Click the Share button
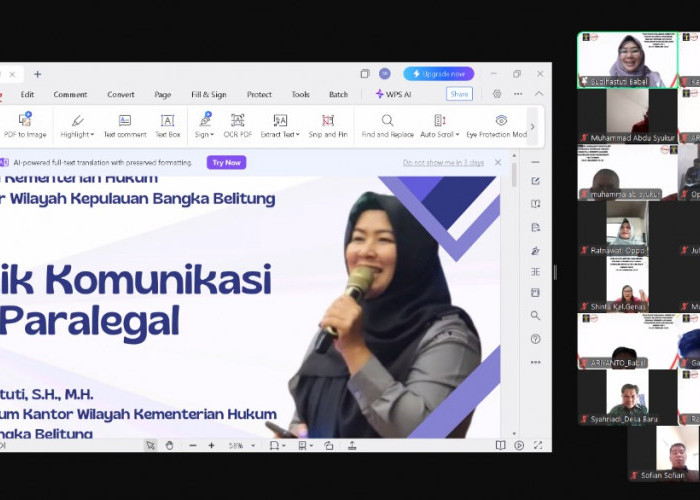This screenshot has height=500, width=700. 459,94
